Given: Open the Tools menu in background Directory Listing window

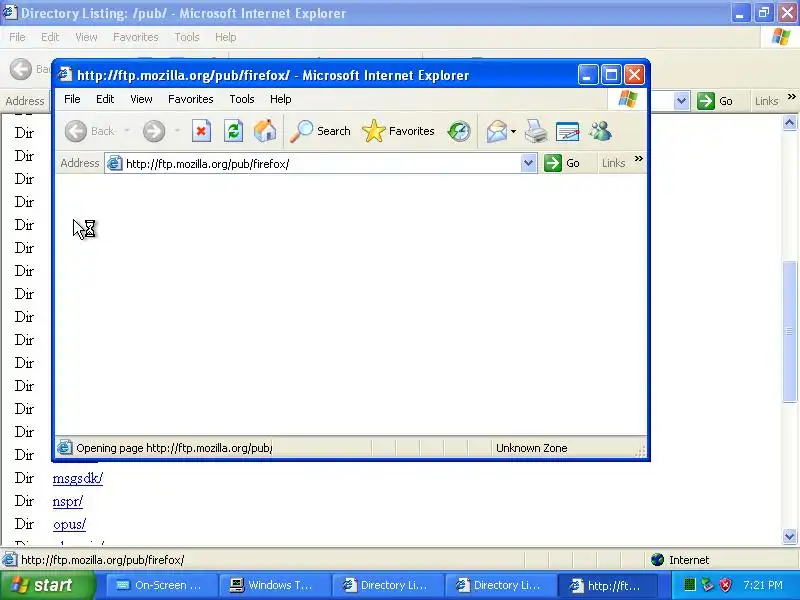Looking at the screenshot, I should point(187,37).
